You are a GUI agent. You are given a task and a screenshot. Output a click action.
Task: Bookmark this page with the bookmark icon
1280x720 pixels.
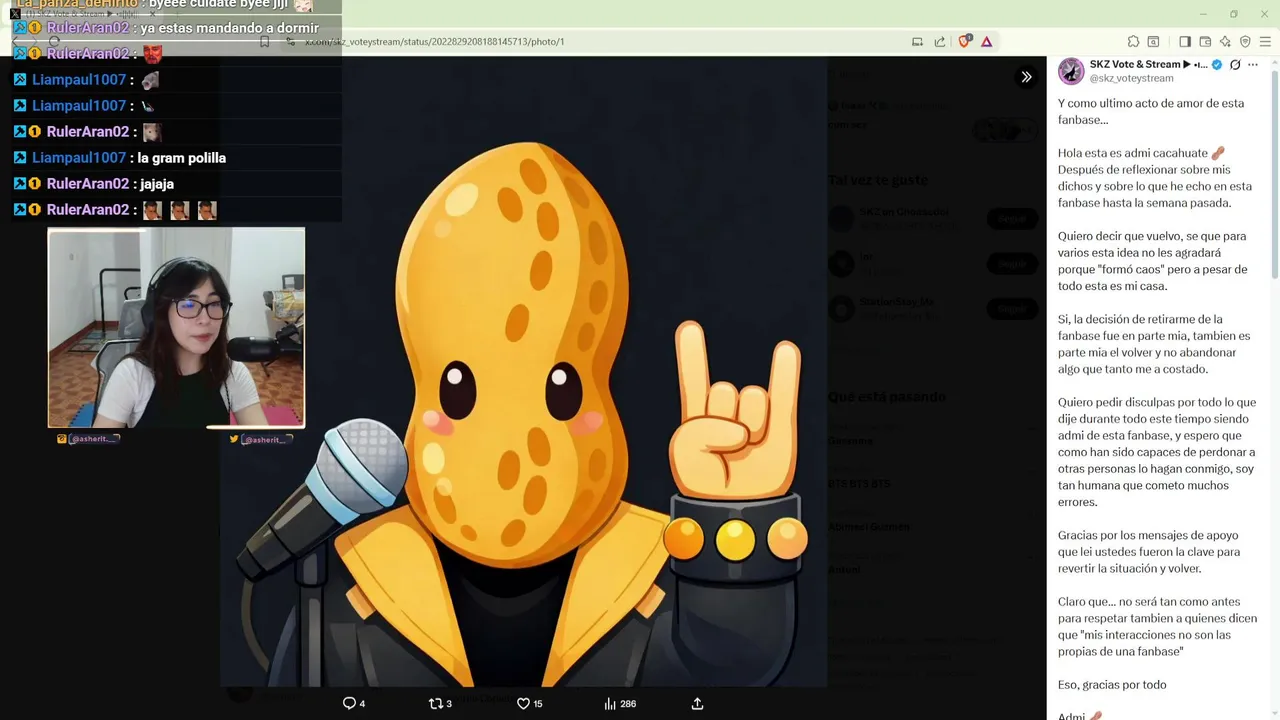[x=264, y=42]
